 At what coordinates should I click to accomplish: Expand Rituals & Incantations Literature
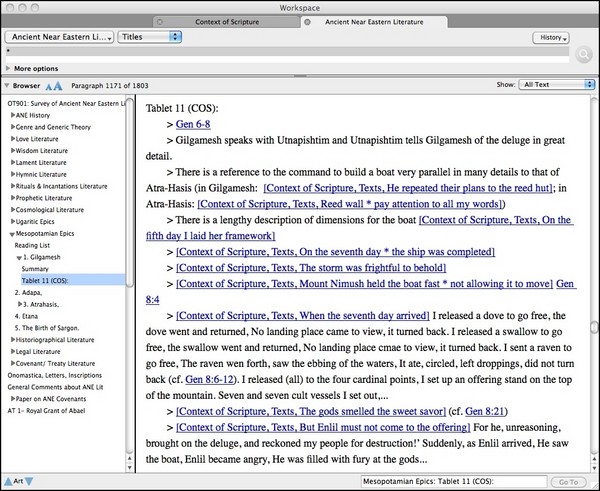tap(13, 186)
